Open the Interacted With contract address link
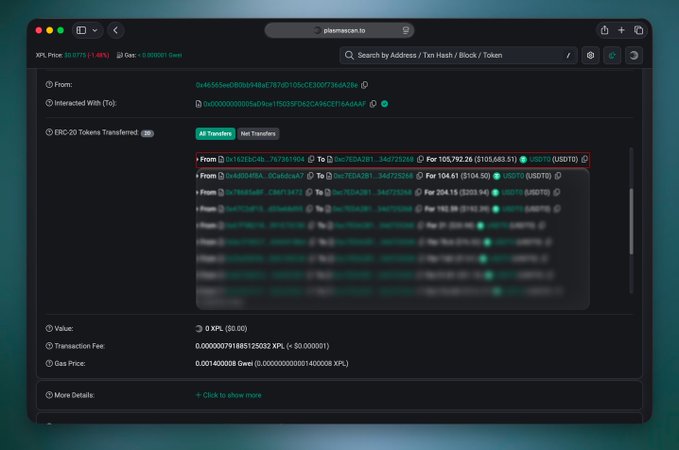The image size is (679, 450). point(285,104)
